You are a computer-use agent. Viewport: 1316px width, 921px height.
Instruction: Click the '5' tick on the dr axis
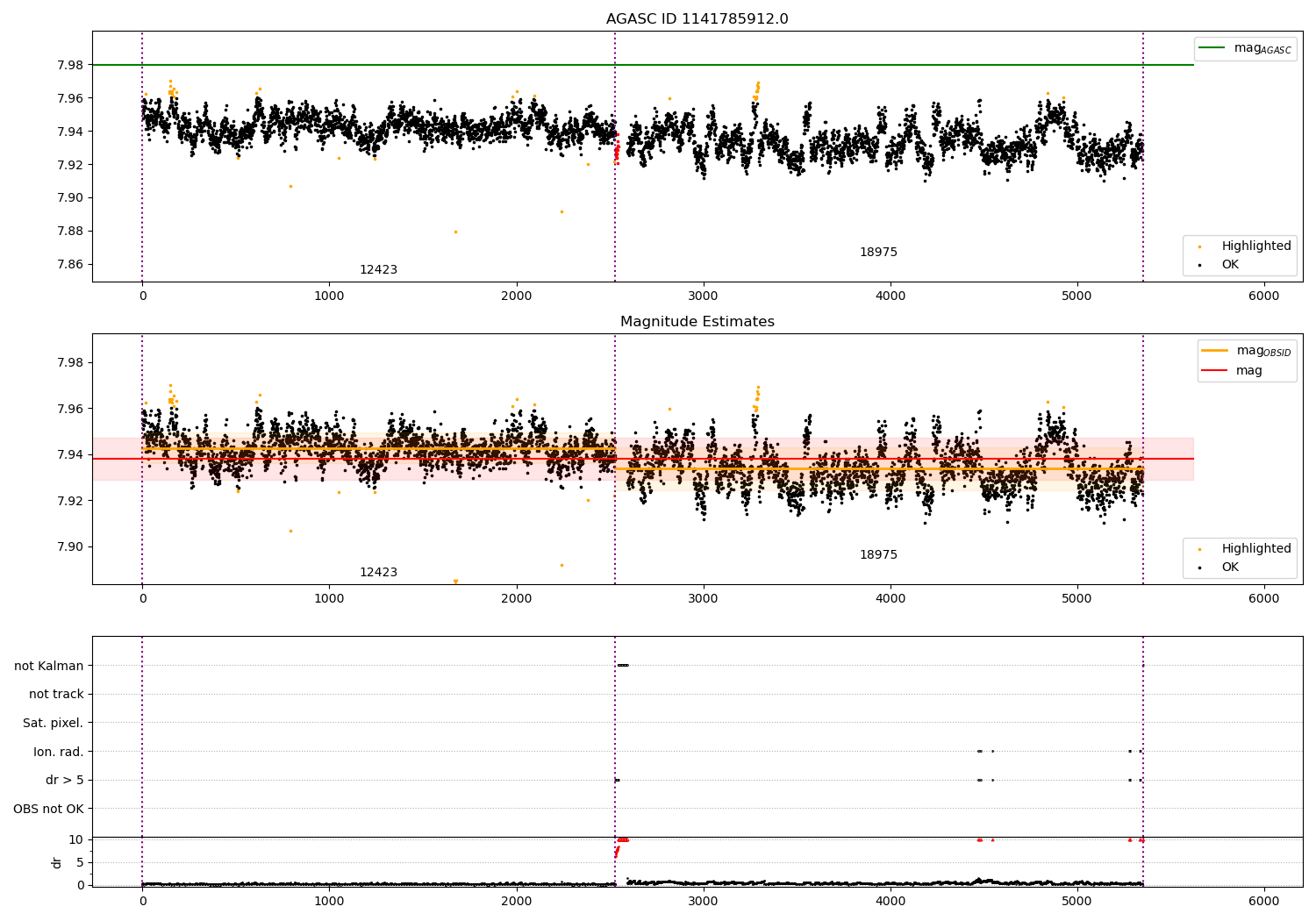[80, 862]
